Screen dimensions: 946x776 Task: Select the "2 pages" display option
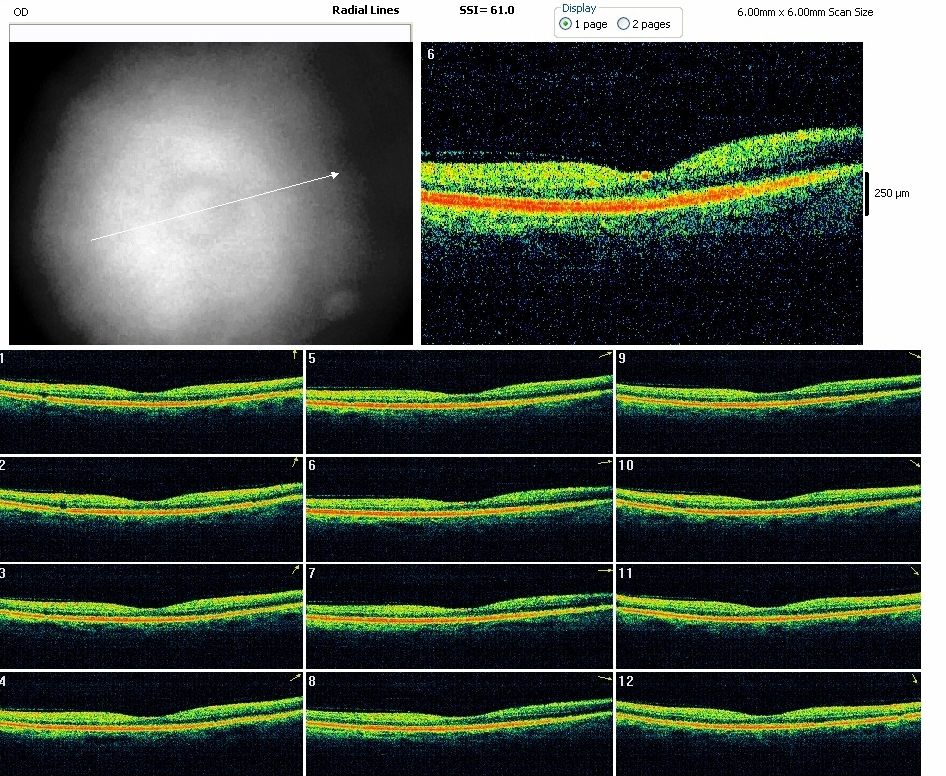coord(624,24)
